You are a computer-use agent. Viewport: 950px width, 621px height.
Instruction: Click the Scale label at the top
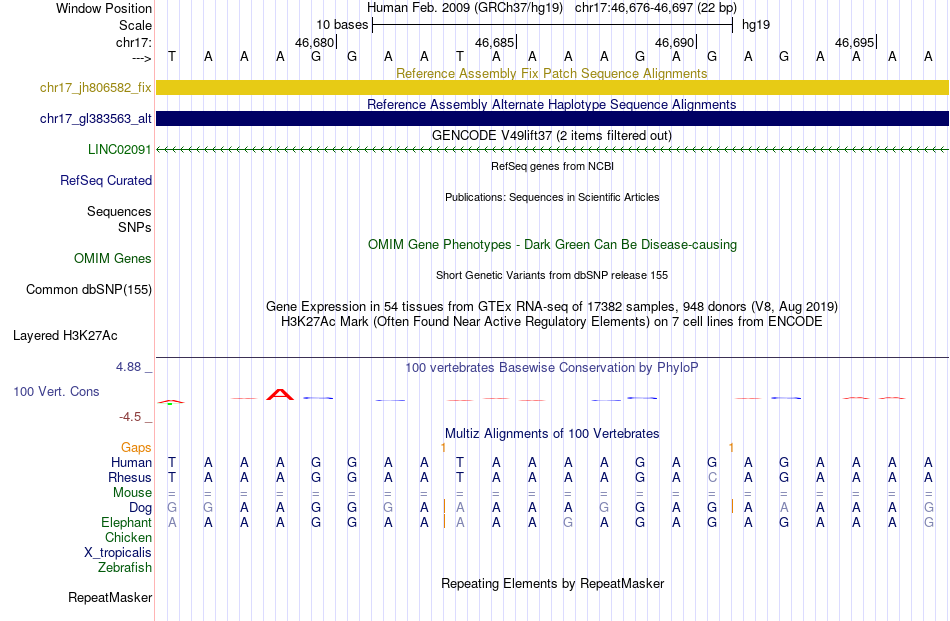click(135, 25)
